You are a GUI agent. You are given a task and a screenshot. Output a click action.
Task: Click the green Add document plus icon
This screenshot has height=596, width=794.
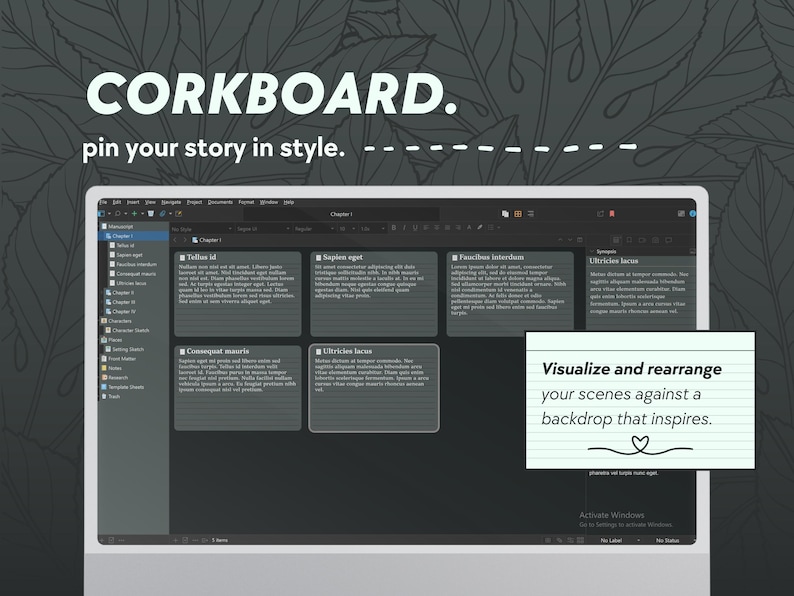(134, 214)
